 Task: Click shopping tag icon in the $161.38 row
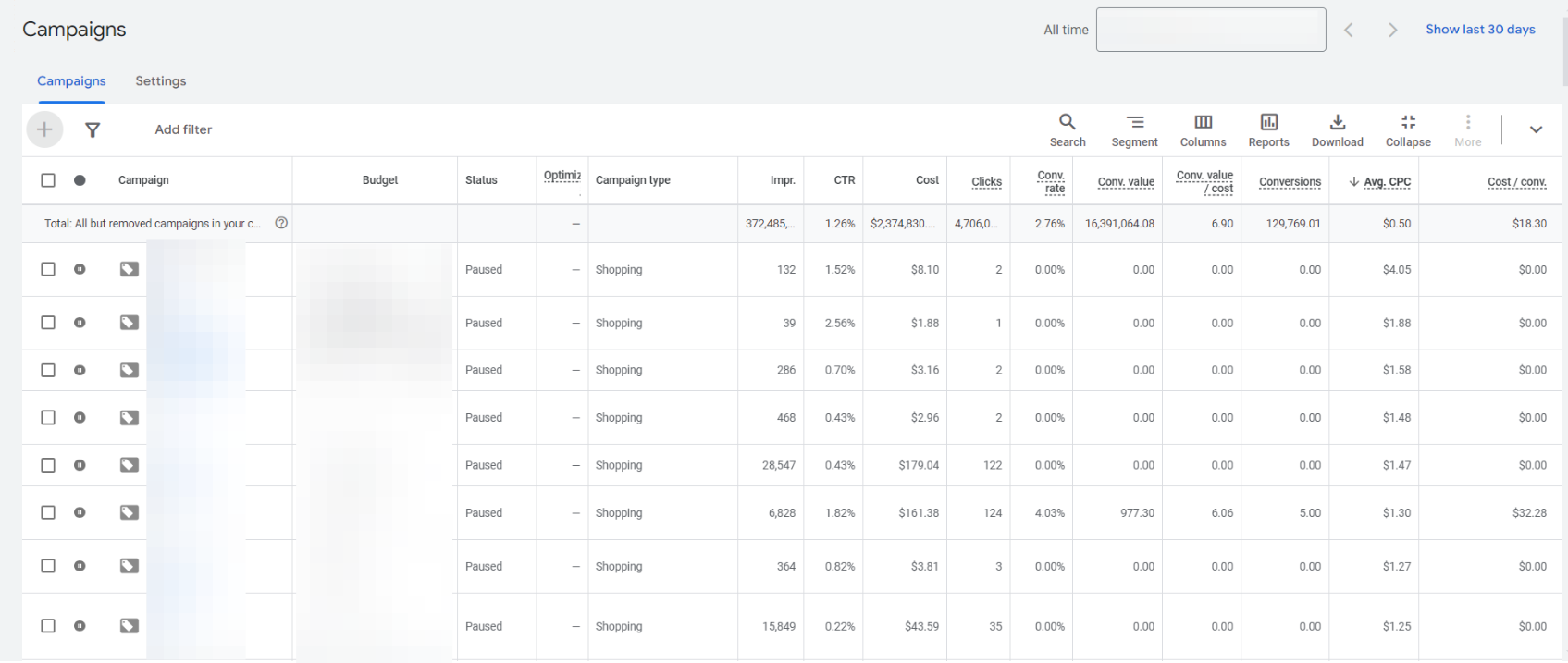130,512
